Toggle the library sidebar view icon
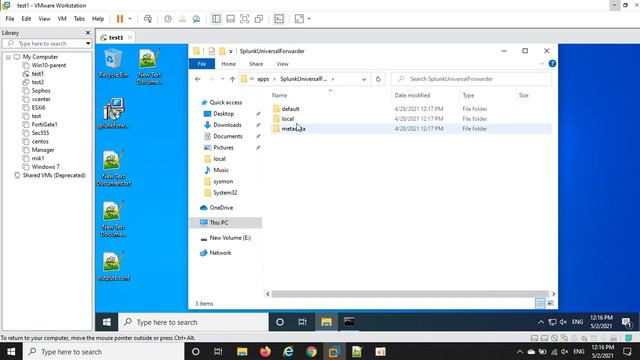The image size is (640, 360). pyautogui.click(x=216, y=19)
